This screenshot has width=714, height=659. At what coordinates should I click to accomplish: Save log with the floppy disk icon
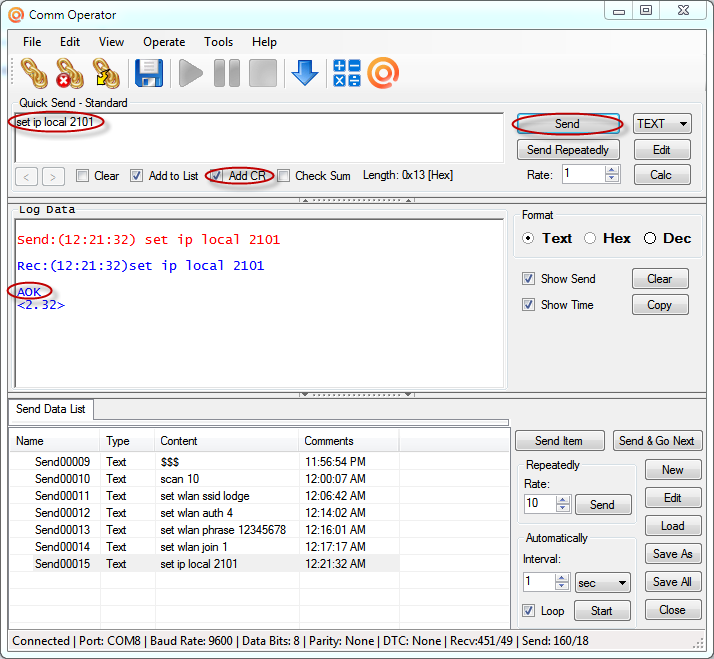pos(149,73)
